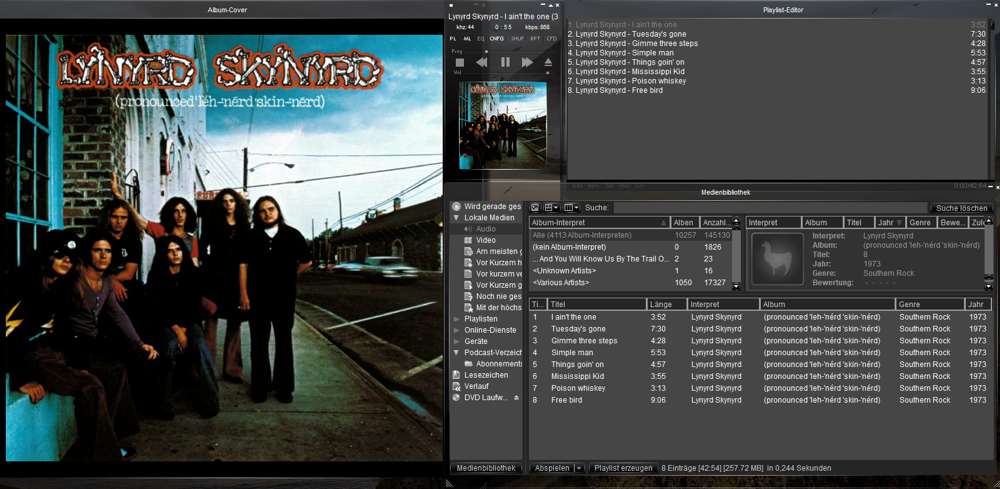
Task: Sort tracks by Länge column header
Action: (x=665, y=304)
